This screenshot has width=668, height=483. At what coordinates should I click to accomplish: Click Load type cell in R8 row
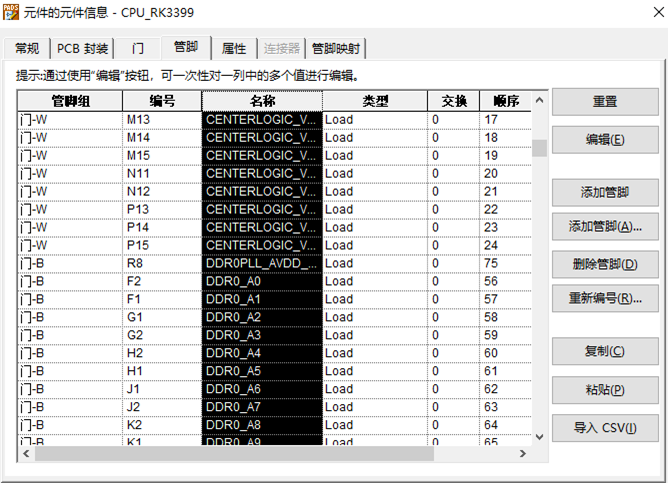[x=375, y=263]
